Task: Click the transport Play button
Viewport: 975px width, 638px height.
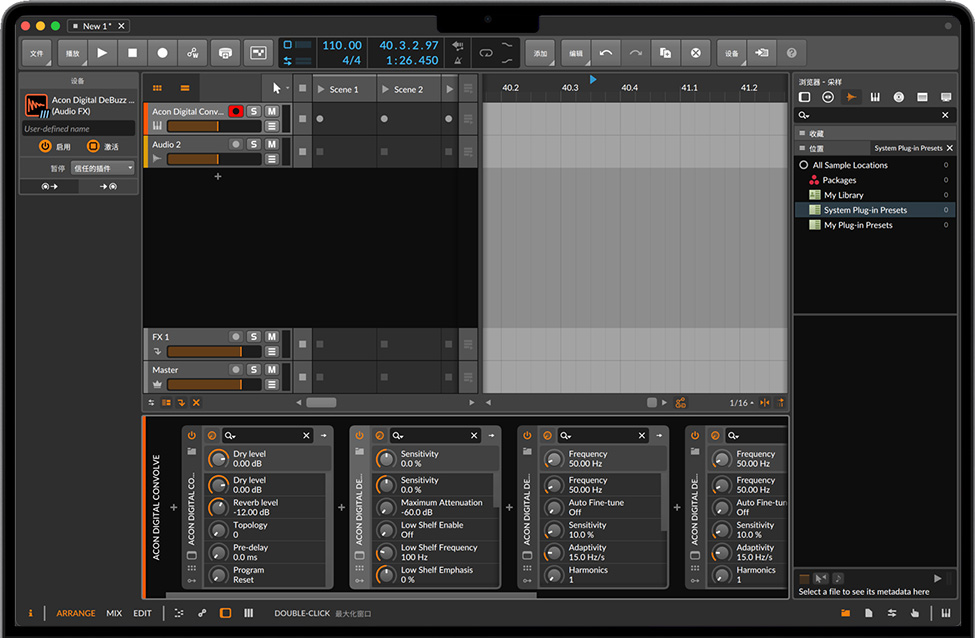Action: 102,52
